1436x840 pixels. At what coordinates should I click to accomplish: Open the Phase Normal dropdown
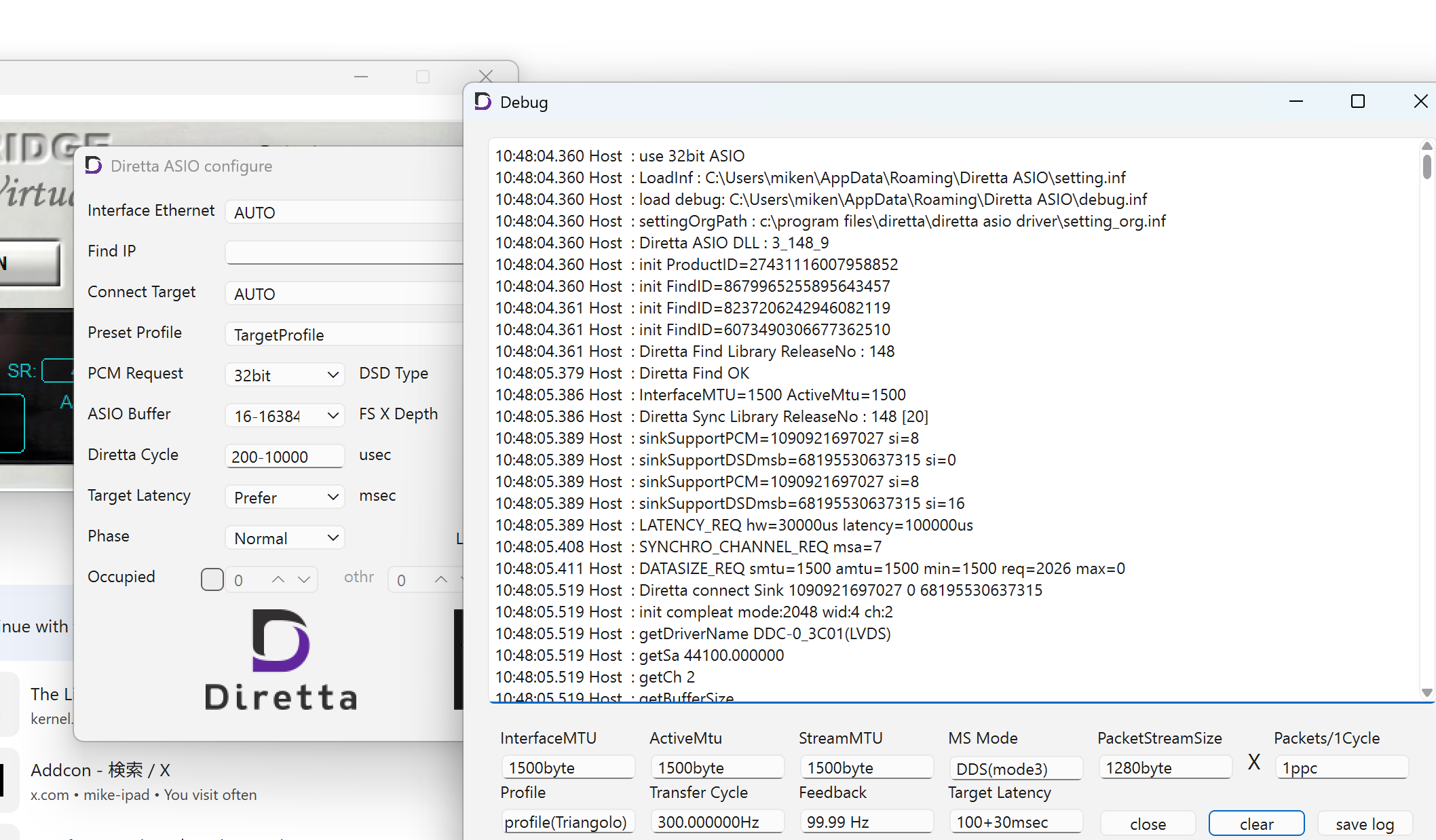click(285, 538)
